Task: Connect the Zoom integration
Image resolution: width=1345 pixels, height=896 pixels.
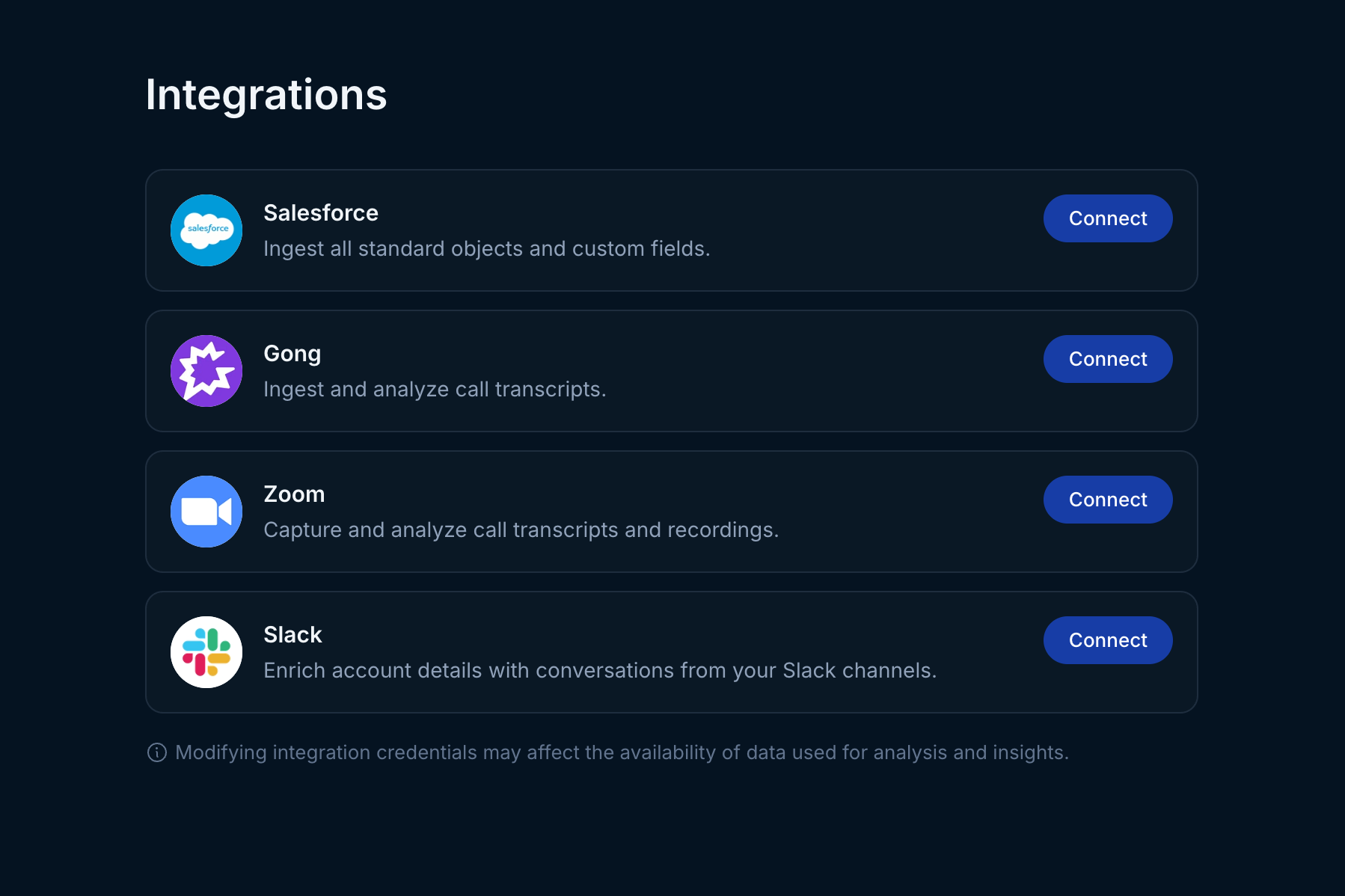Action: [x=1108, y=500]
